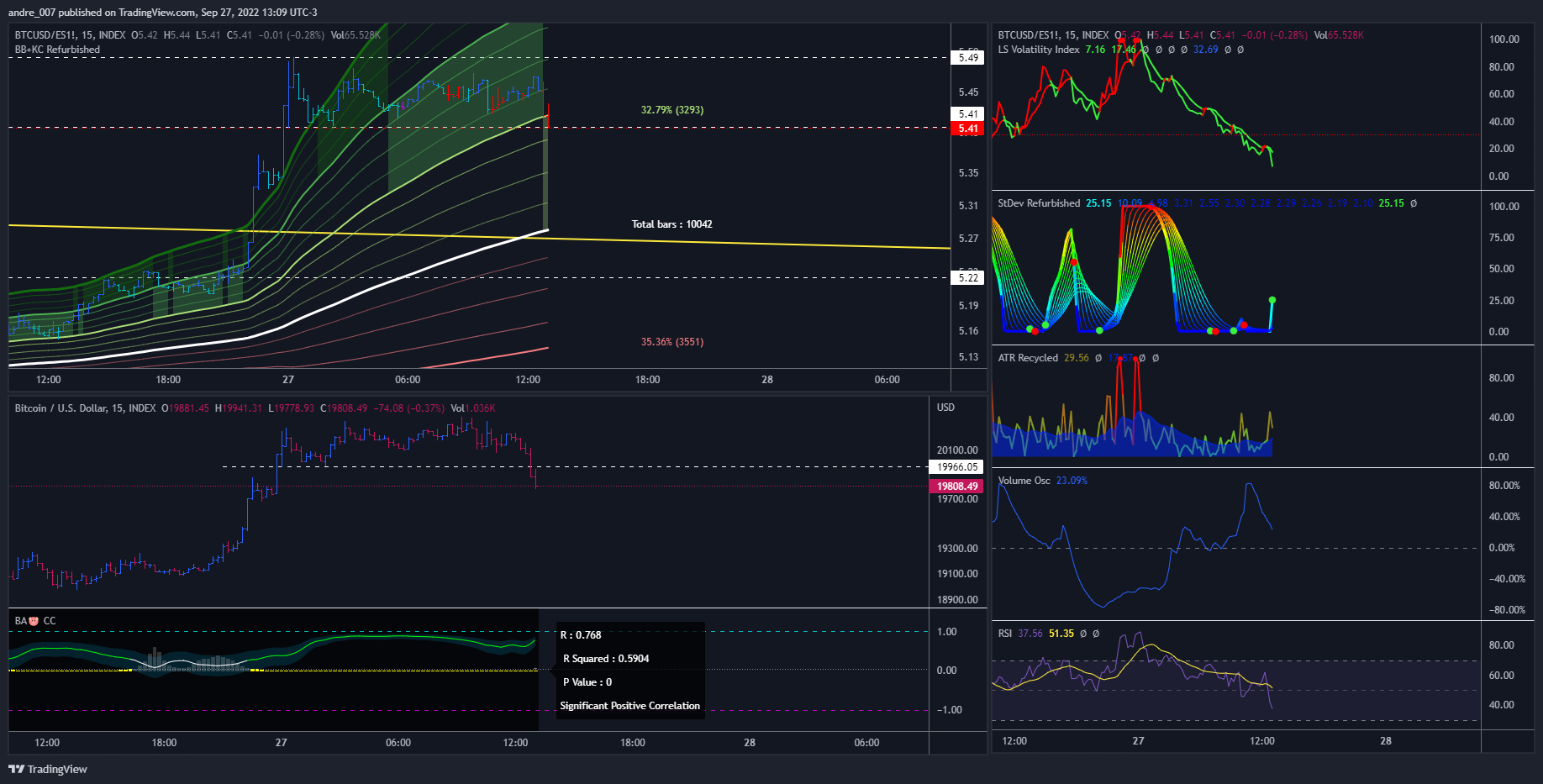Click the −80.00% value on the Volume Osc axis

1506,610
